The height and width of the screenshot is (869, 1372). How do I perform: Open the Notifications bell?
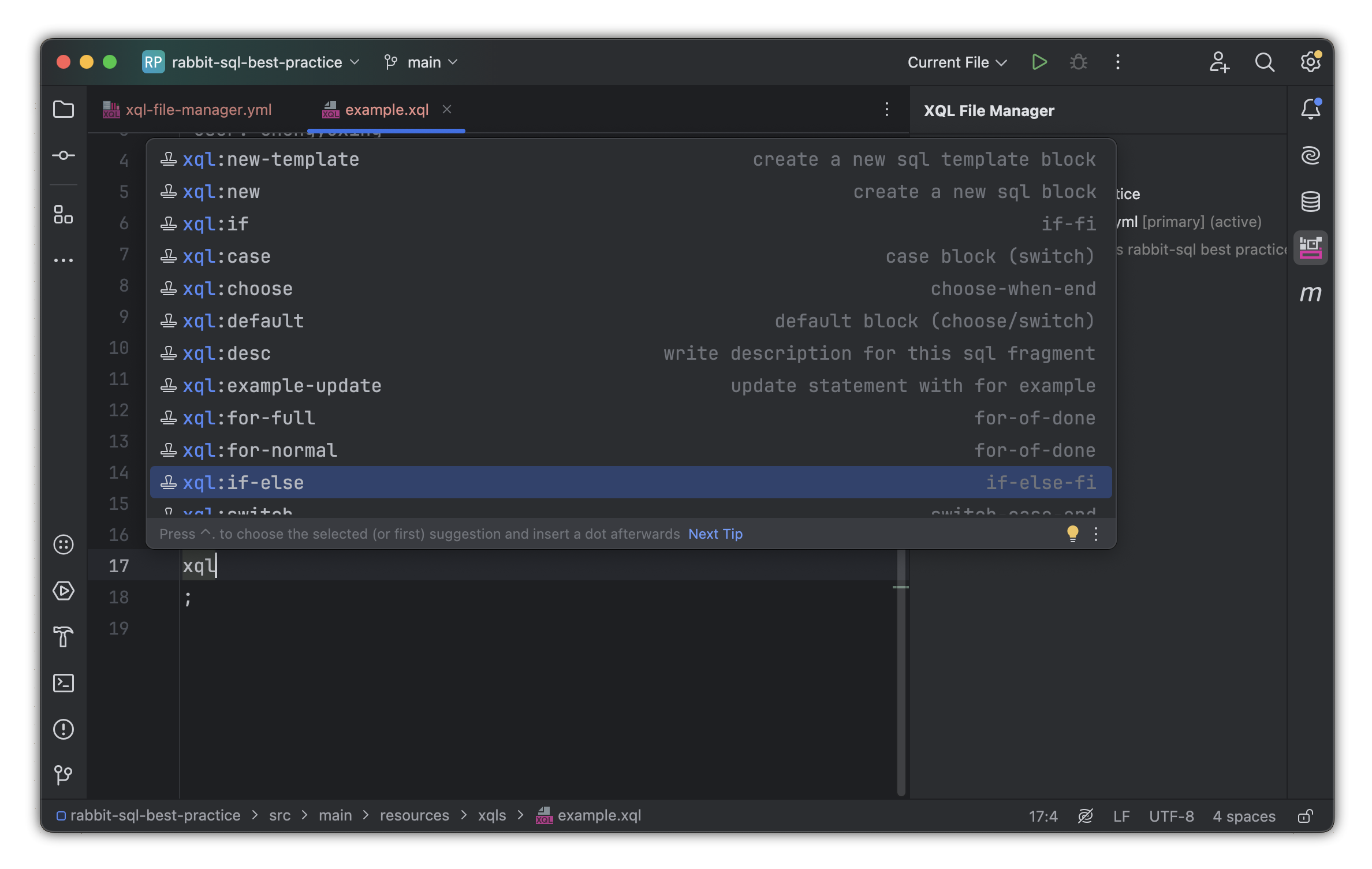(1311, 109)
